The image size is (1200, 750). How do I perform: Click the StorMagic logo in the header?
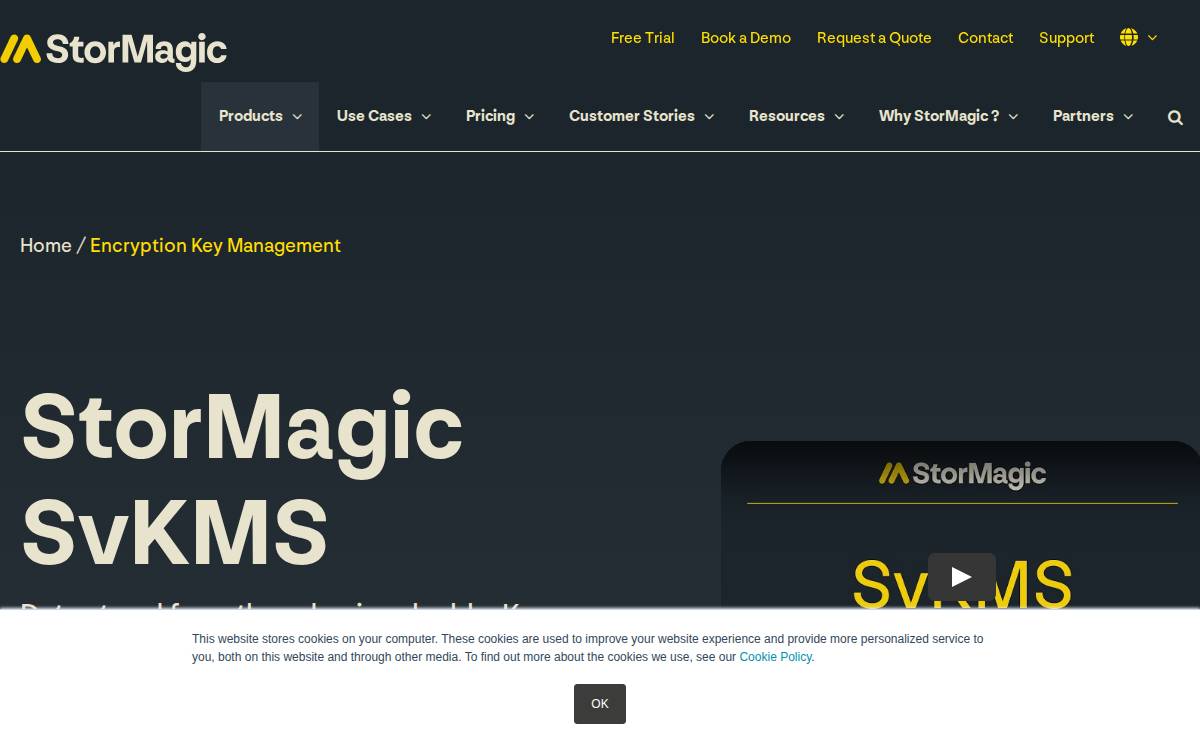point(113,50)
